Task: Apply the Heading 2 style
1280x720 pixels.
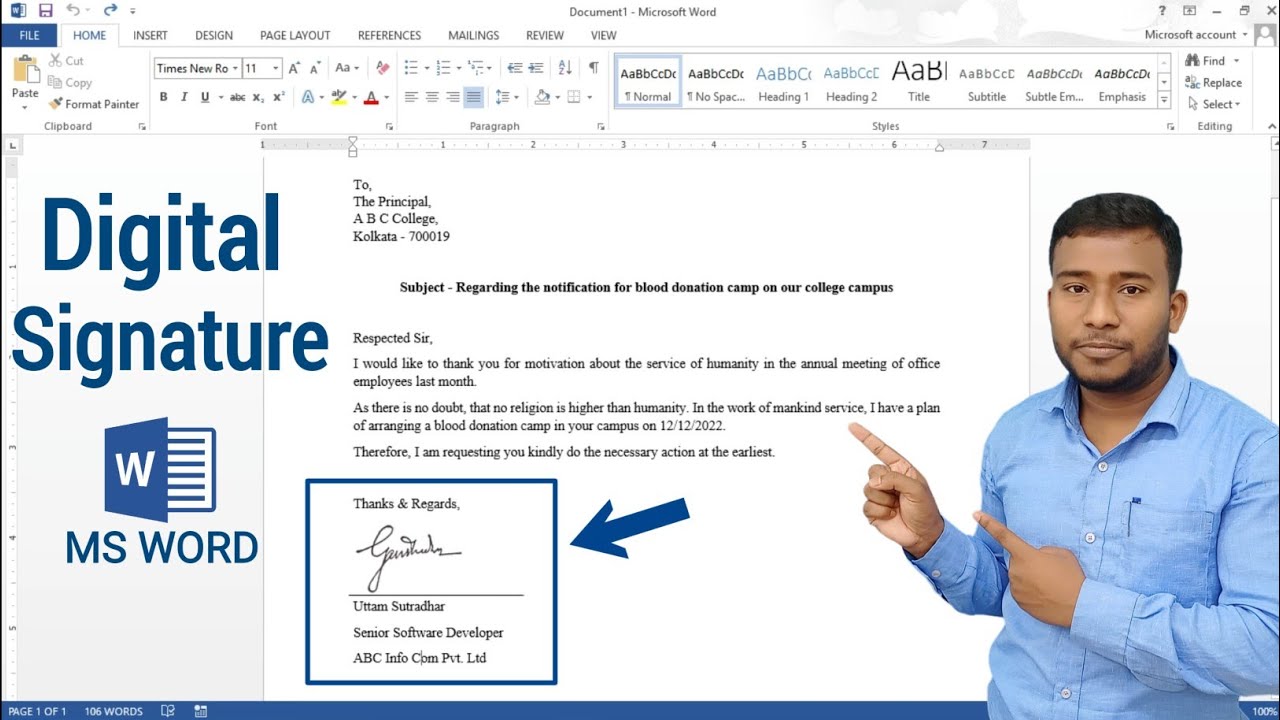Action: pyautogui.click(x=852, y=82)
